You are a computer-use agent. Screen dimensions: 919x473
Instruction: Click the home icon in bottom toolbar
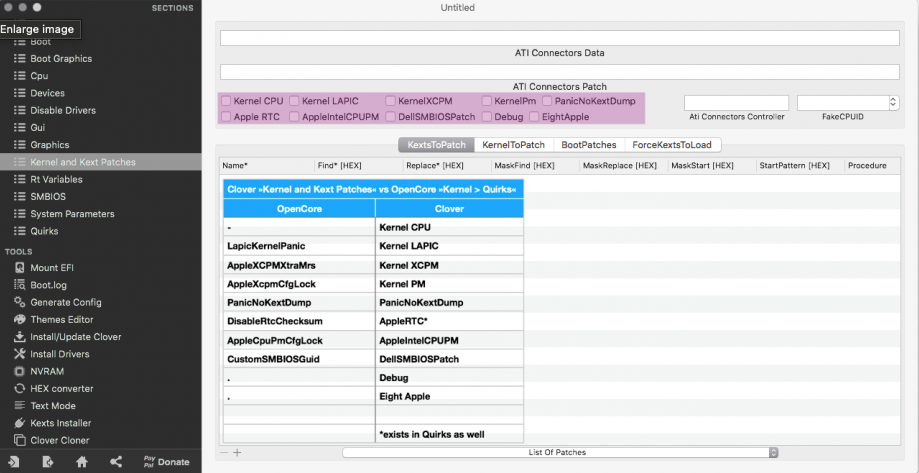click(x=82, y=462)
